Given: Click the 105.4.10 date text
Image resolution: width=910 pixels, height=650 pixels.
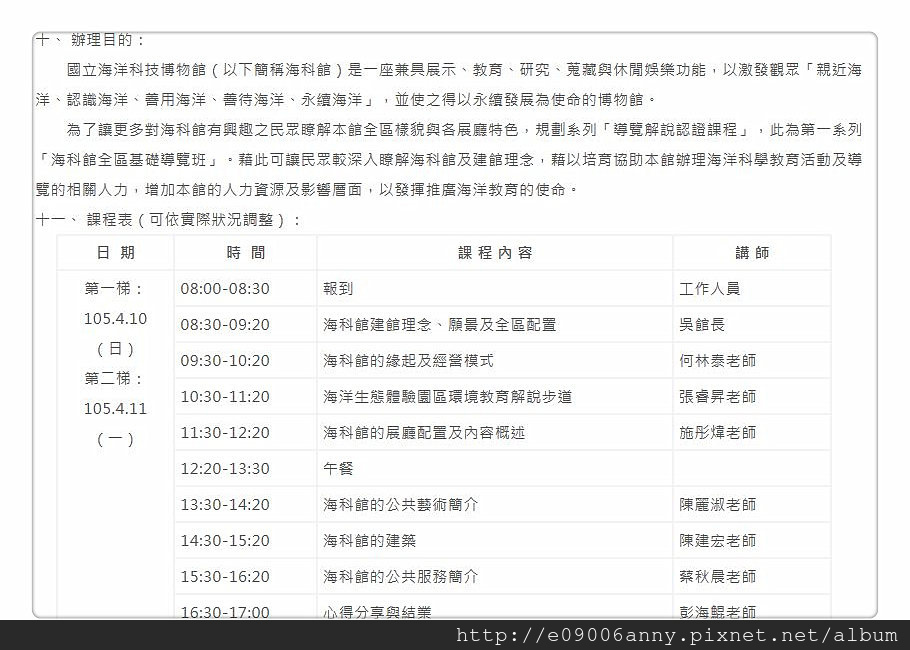Looking at the screenshot, I should (x=115, y=319).
